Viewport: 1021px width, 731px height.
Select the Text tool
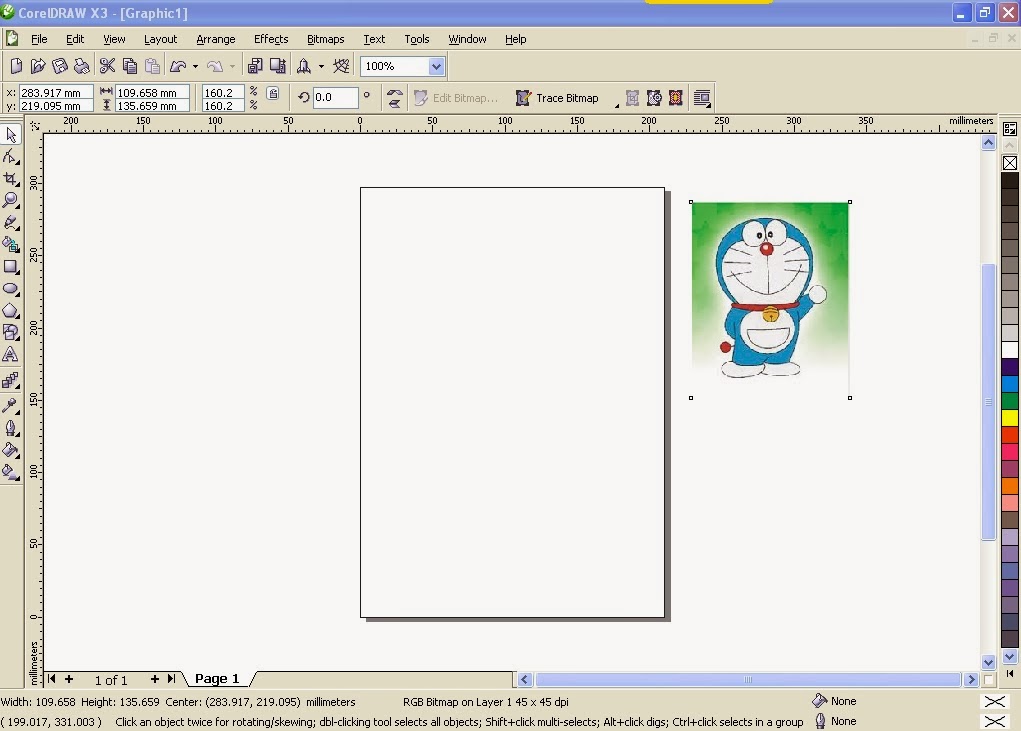(x=11, y=355)
